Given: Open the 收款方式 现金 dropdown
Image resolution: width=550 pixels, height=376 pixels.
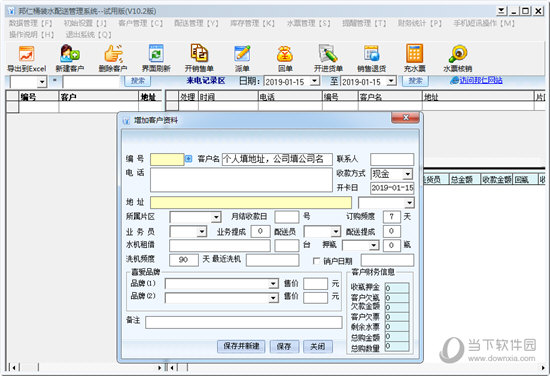Looking at the screenshot, I should tap(407, 174).
